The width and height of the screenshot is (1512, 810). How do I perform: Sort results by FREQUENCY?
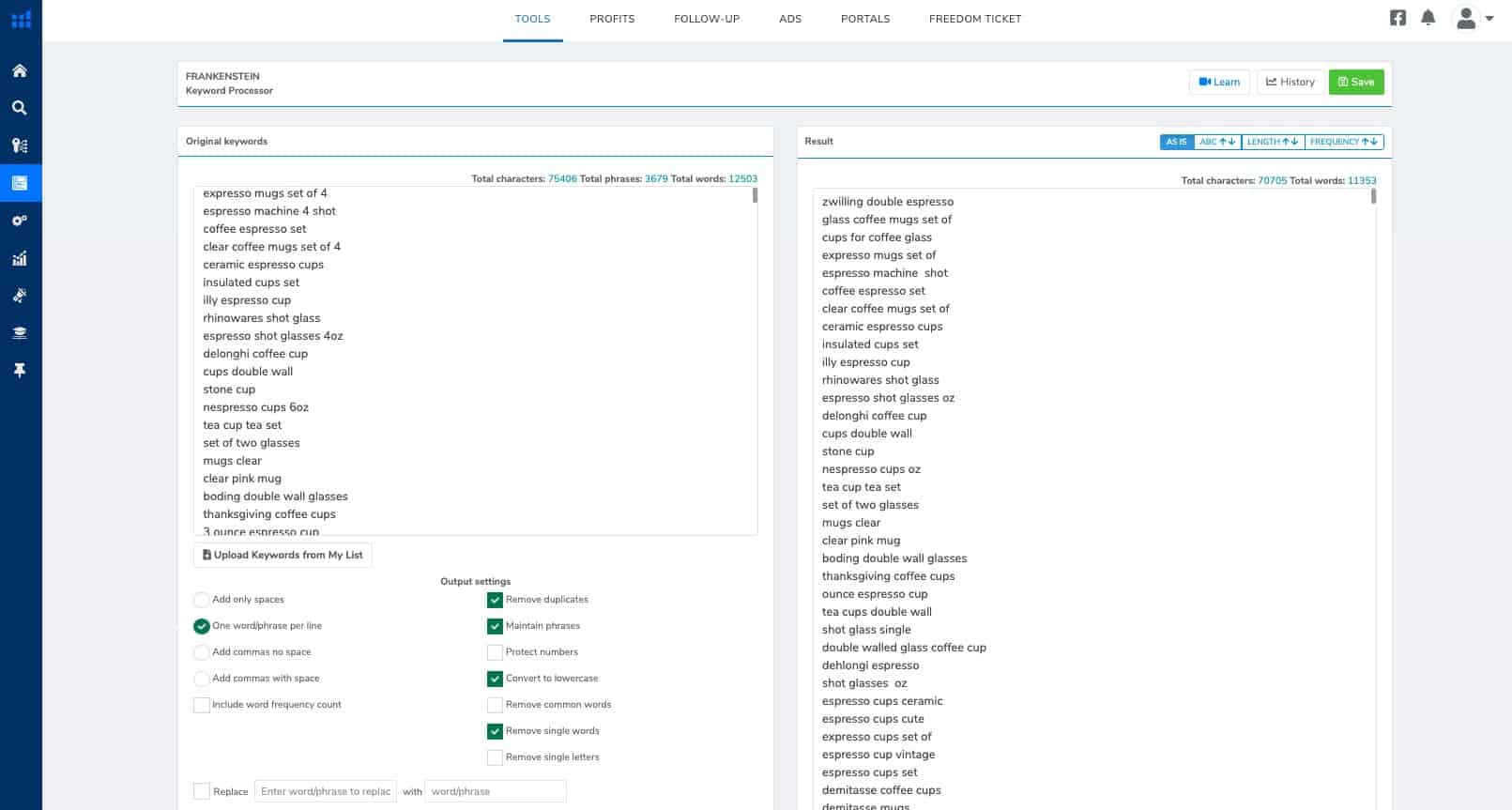point(1344,142)
